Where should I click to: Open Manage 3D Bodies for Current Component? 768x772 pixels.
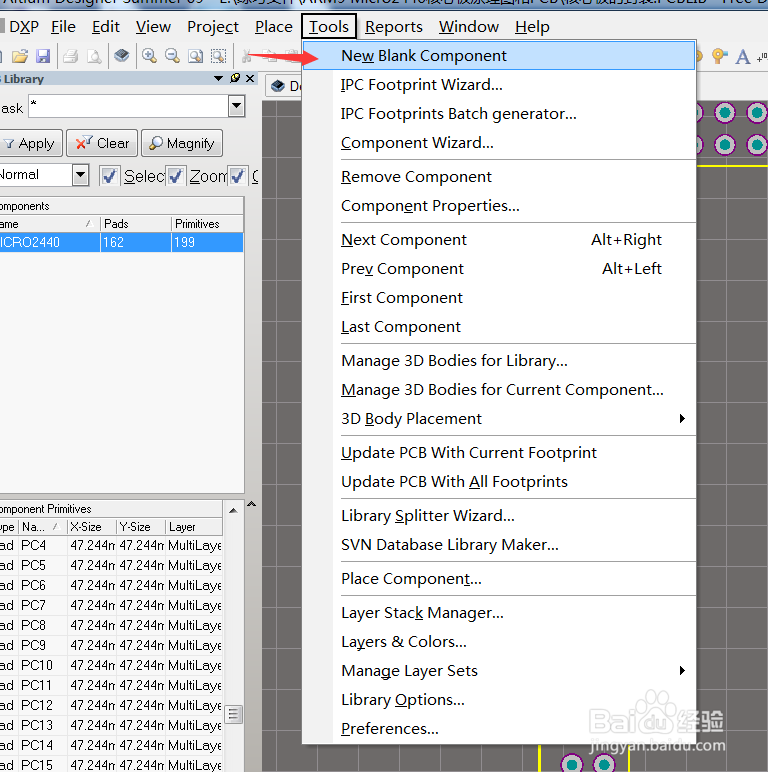[499, 390]
